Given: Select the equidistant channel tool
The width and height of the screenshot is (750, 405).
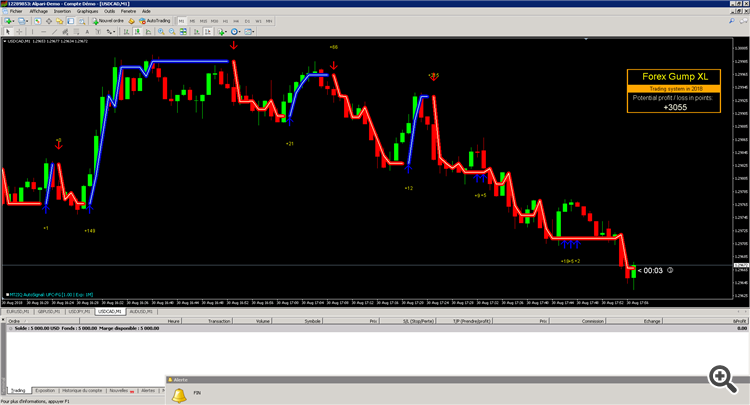Looking at the screenshot, I should [65, 32].
